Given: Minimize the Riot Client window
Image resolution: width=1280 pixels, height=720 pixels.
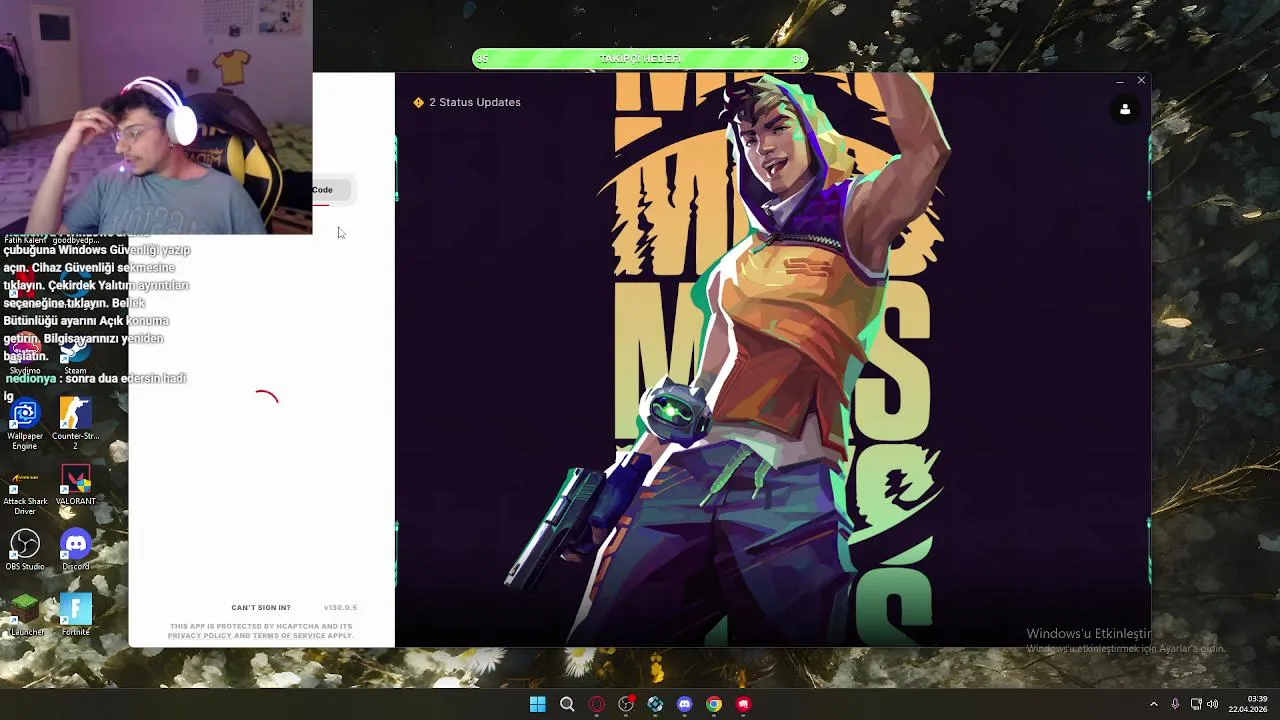Looking at the screenshot, I should (1119, 80).
